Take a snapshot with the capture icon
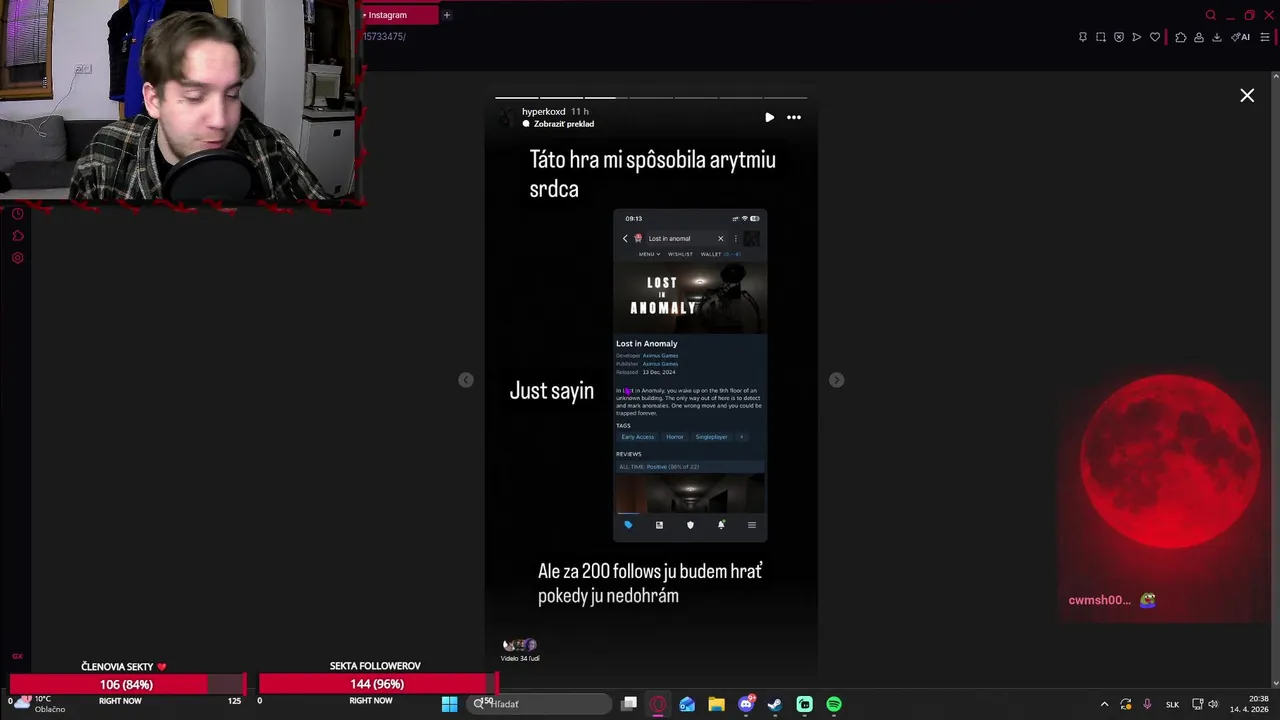The image size is (1280, 720). tap(1100, 37)
